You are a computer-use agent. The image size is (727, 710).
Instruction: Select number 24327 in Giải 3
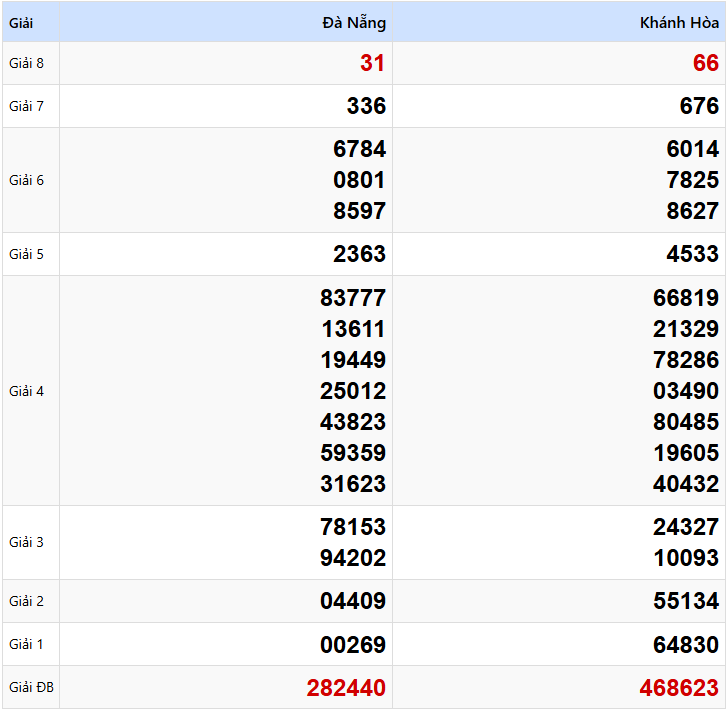point(686,527)
